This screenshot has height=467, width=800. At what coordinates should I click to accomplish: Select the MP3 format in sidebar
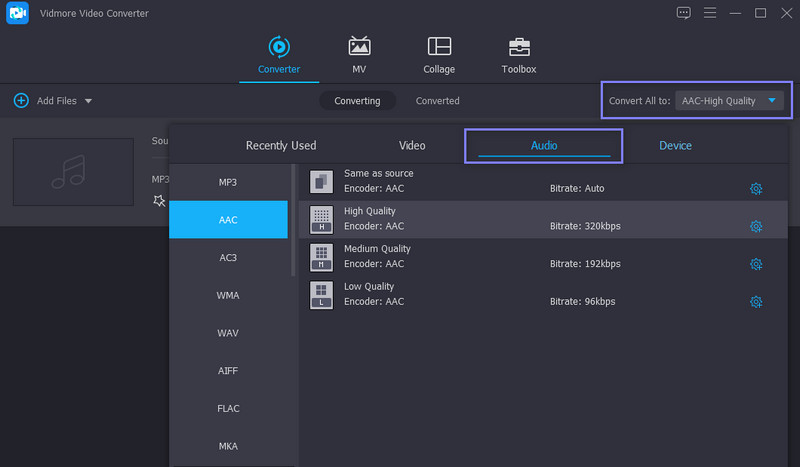pyautogui.click(x=228, y=182)
